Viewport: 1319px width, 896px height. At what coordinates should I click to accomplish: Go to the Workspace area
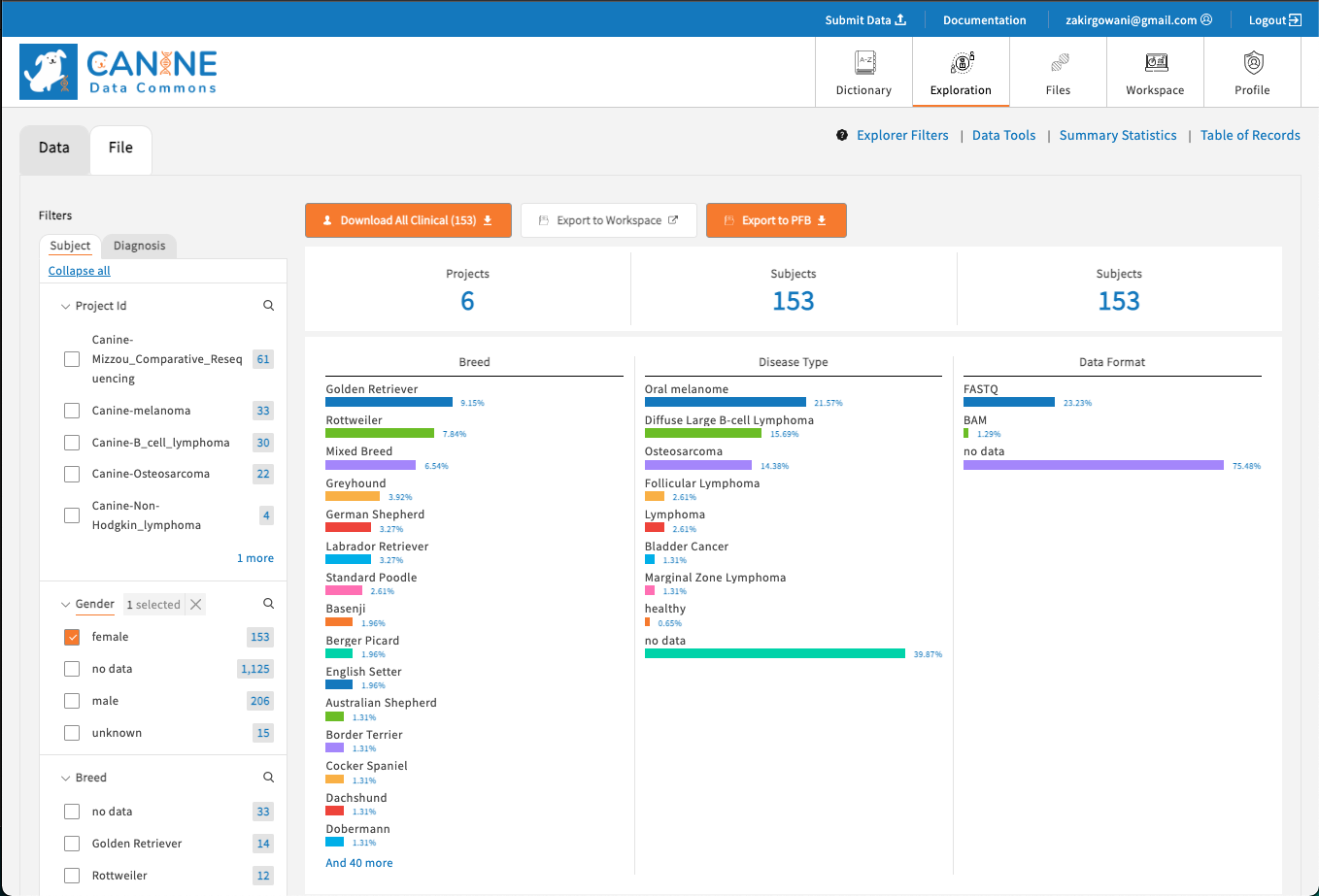[x=1155, y=72]
